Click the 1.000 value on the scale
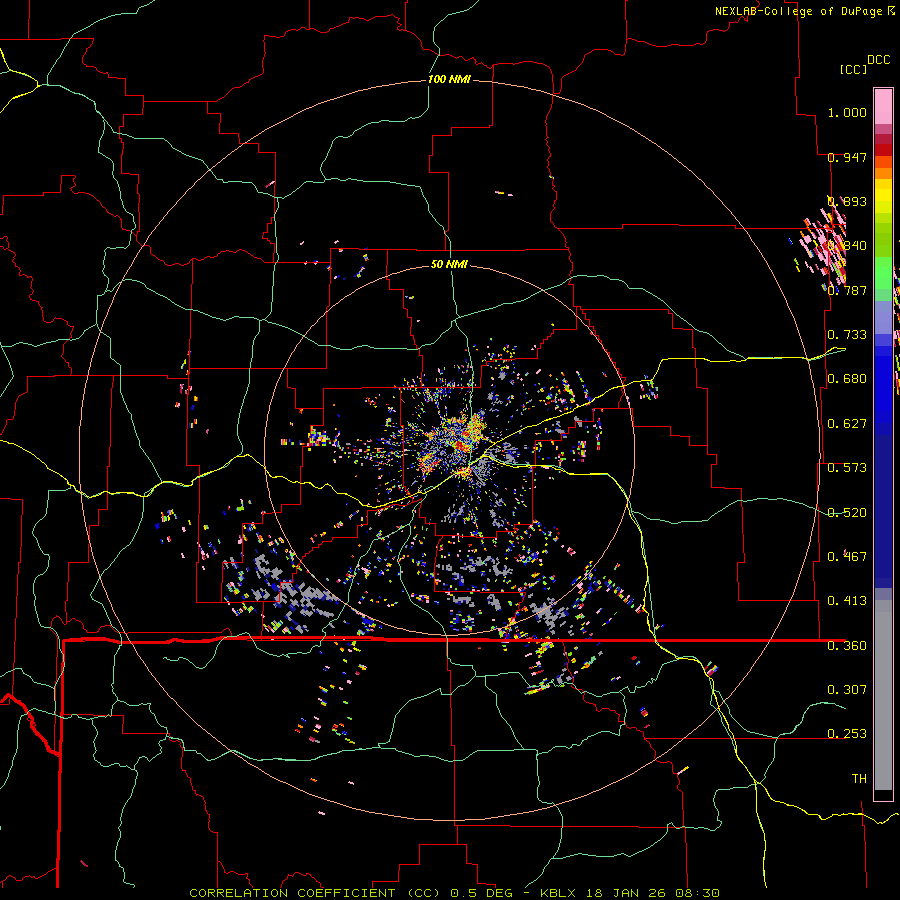This screenshot has height=900, width=900. (x=847, y=112)
